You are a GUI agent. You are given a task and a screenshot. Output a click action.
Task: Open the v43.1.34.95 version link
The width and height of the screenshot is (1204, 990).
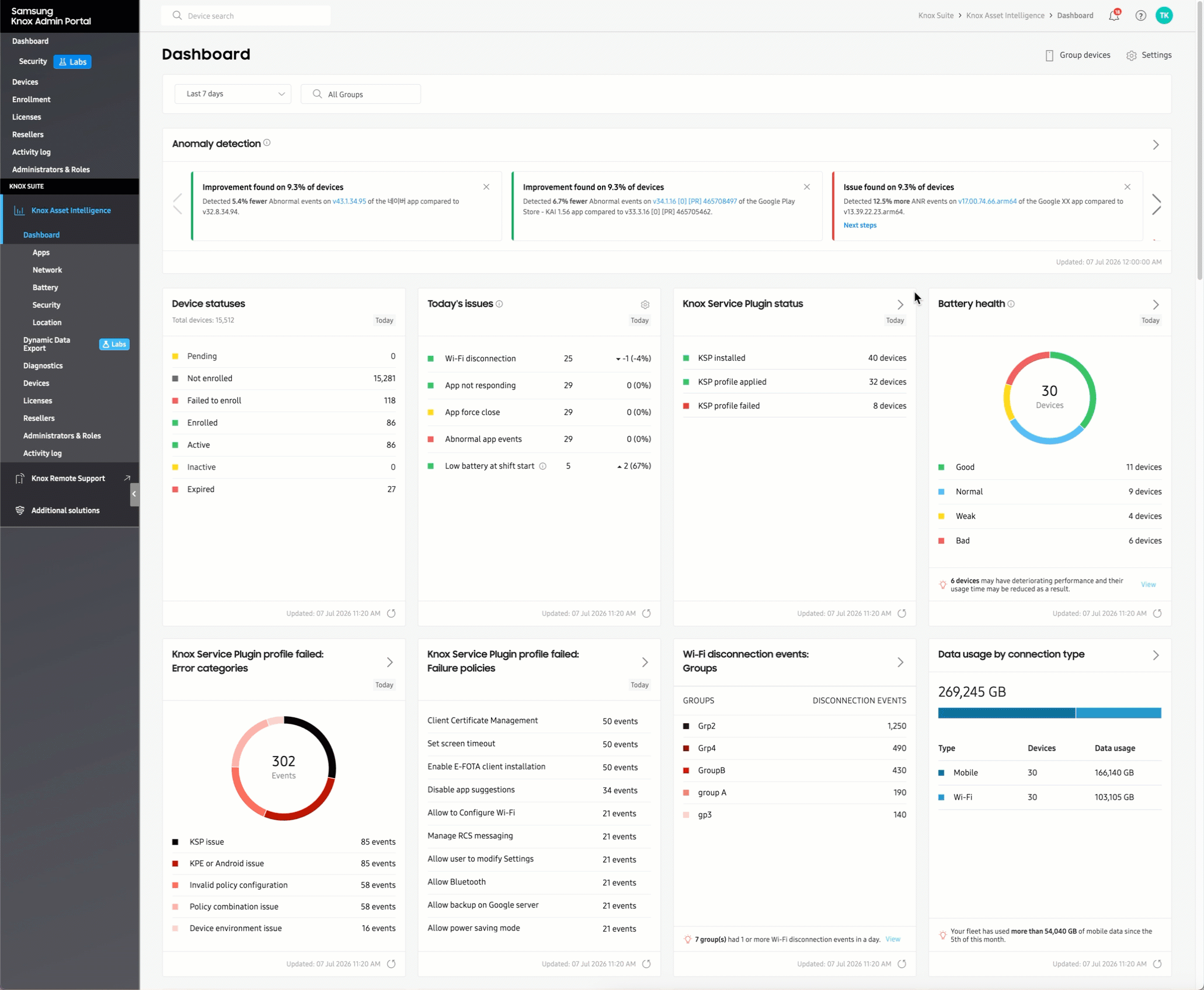tap(349, 201)
